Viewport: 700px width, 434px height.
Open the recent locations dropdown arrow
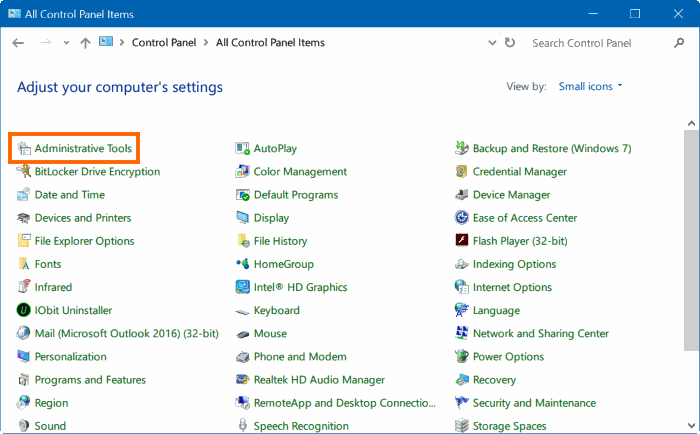coord(67,43)
